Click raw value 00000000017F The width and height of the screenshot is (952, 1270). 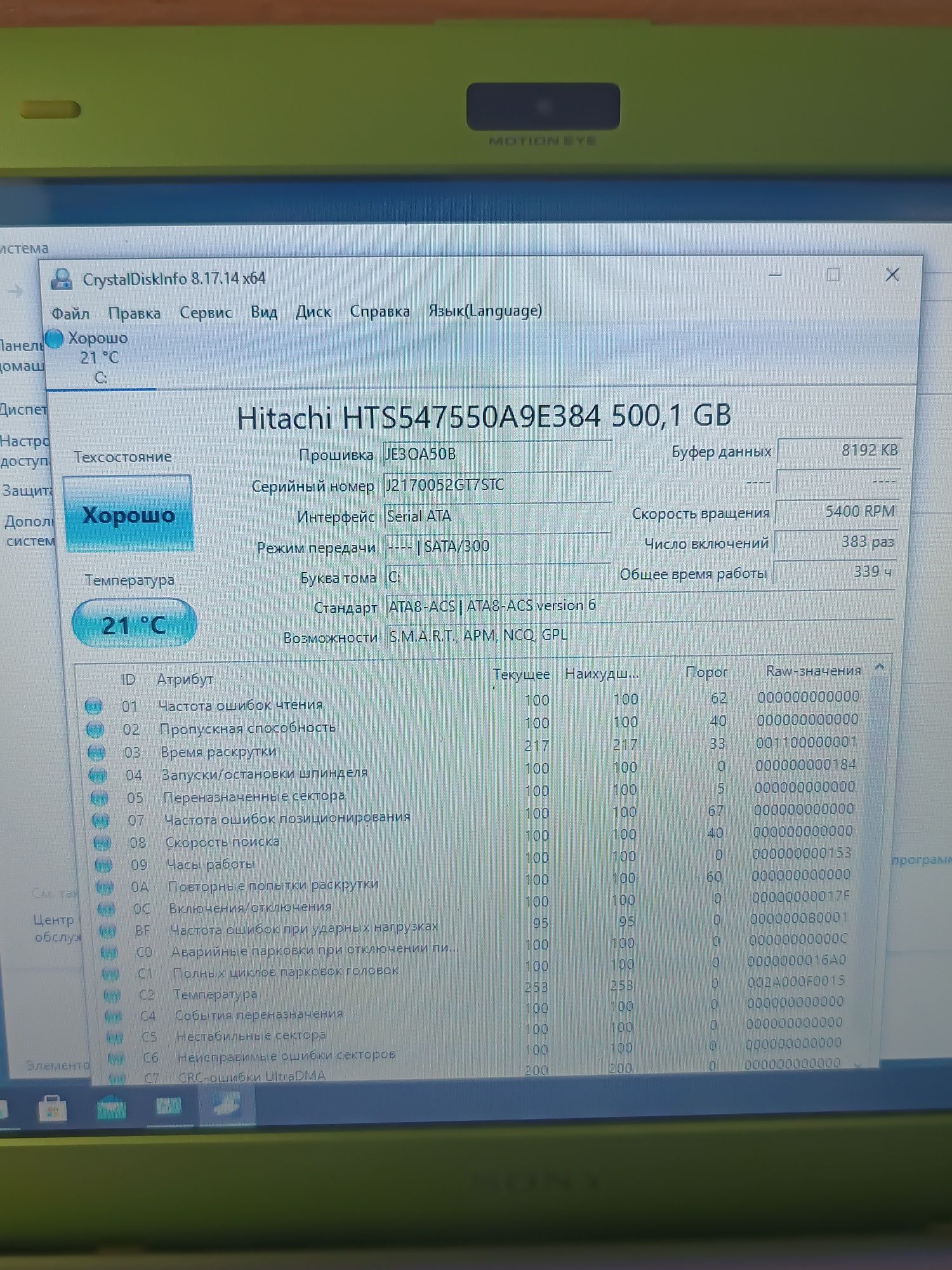point(800,897)
